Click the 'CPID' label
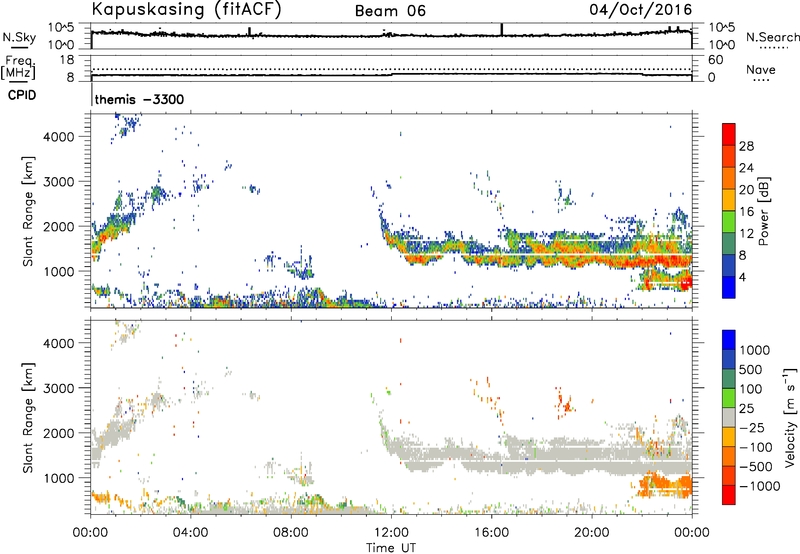 (22, 95)
